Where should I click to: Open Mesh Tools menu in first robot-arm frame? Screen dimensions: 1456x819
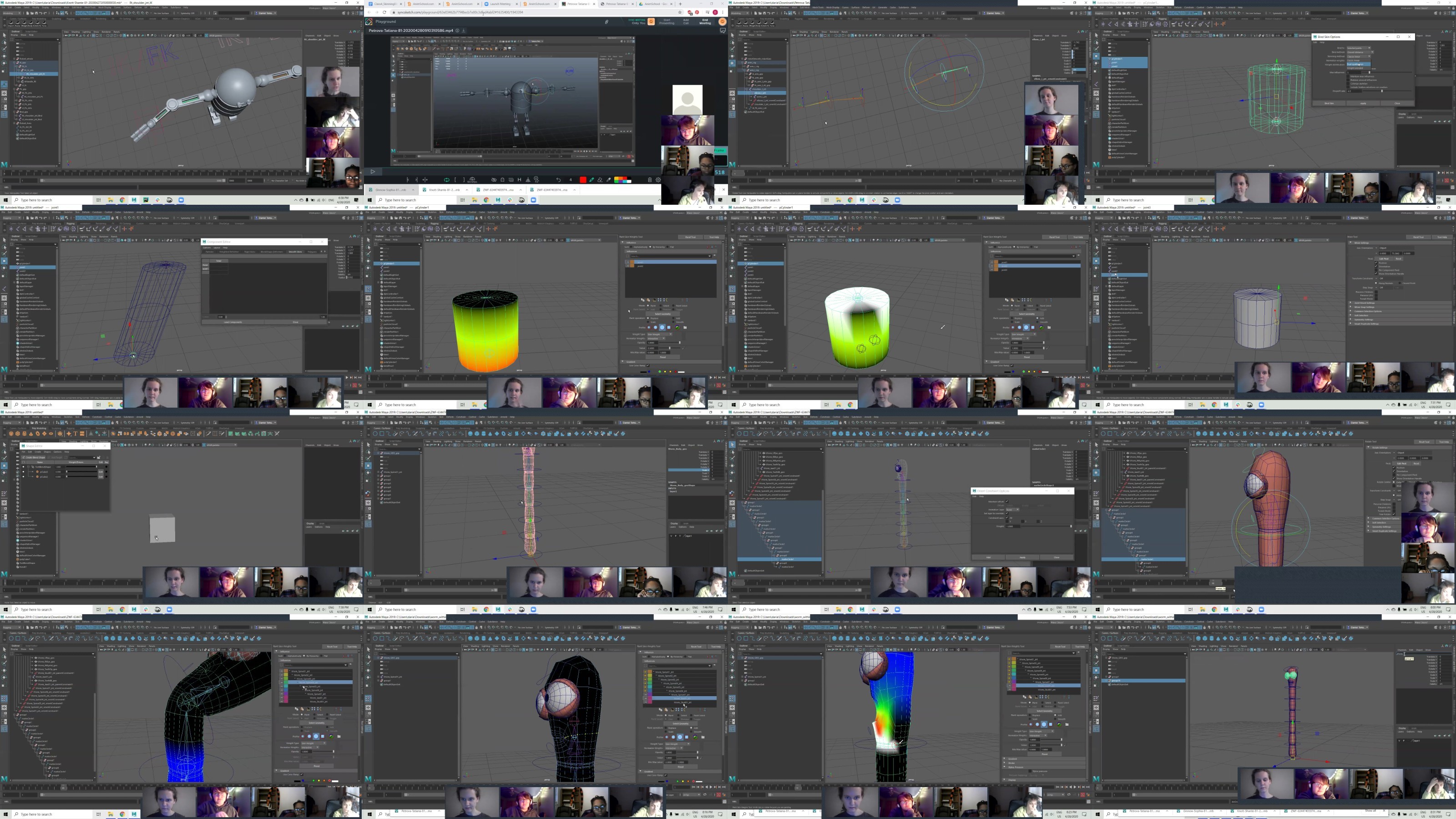click(x=91, y=7)
